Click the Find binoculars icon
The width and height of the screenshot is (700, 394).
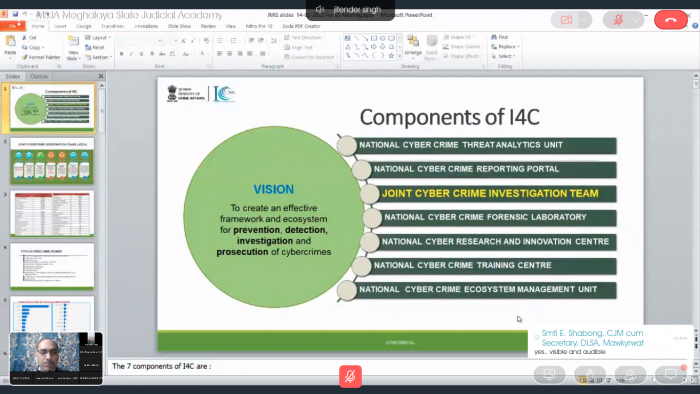click(x=494, y=37)
